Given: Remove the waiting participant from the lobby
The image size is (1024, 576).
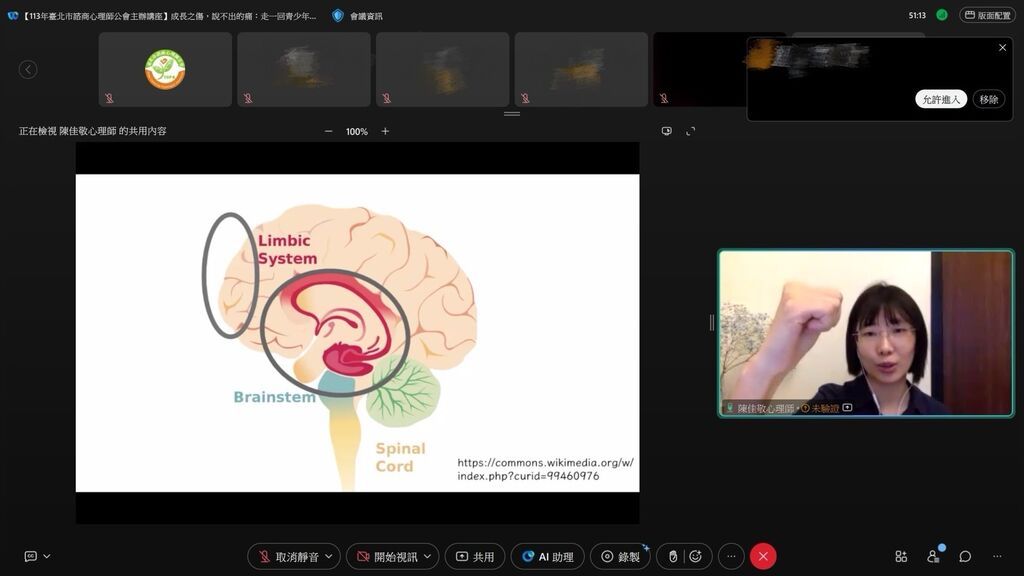Looking at the screenshot, I should tap(989, 99).
